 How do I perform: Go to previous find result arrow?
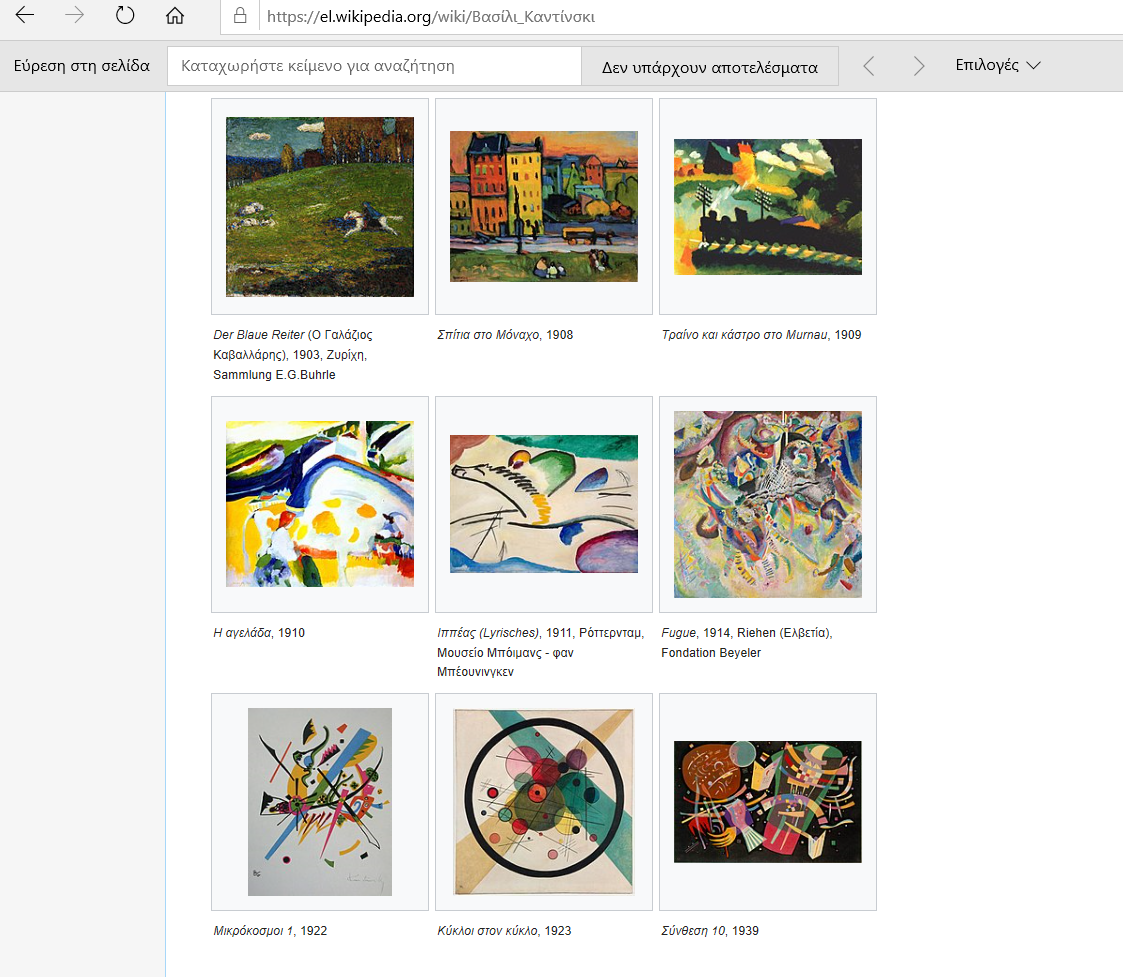(869, 66)
